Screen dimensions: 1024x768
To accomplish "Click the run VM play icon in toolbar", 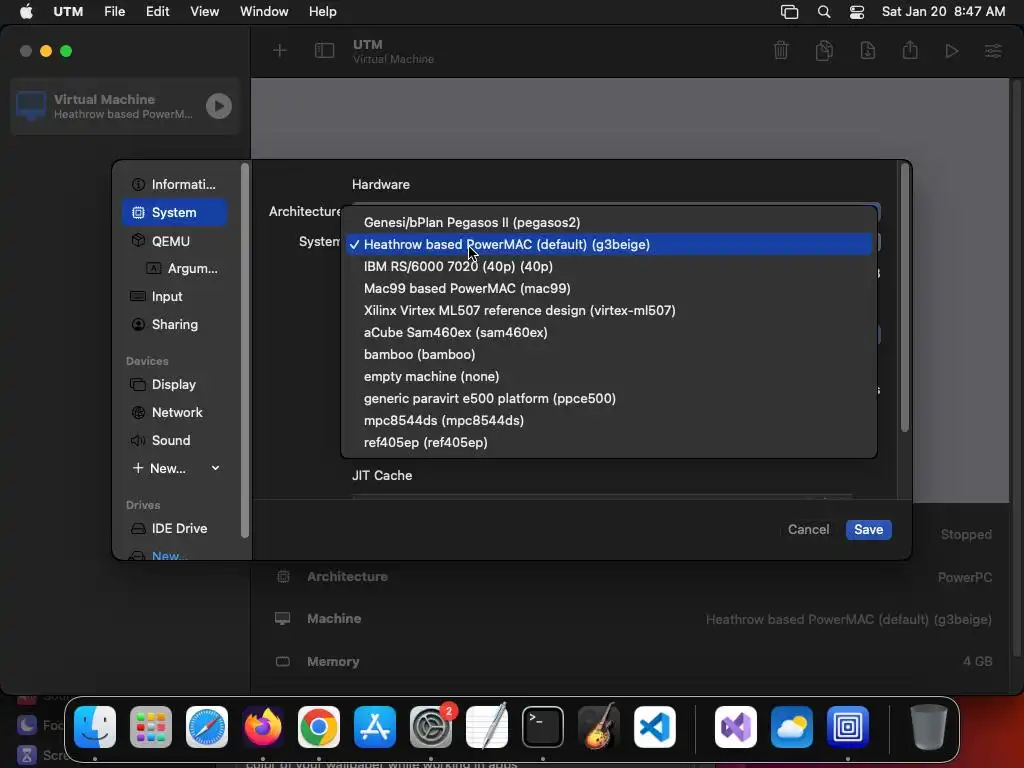I will pyautogui.click(x=952, y=51).
